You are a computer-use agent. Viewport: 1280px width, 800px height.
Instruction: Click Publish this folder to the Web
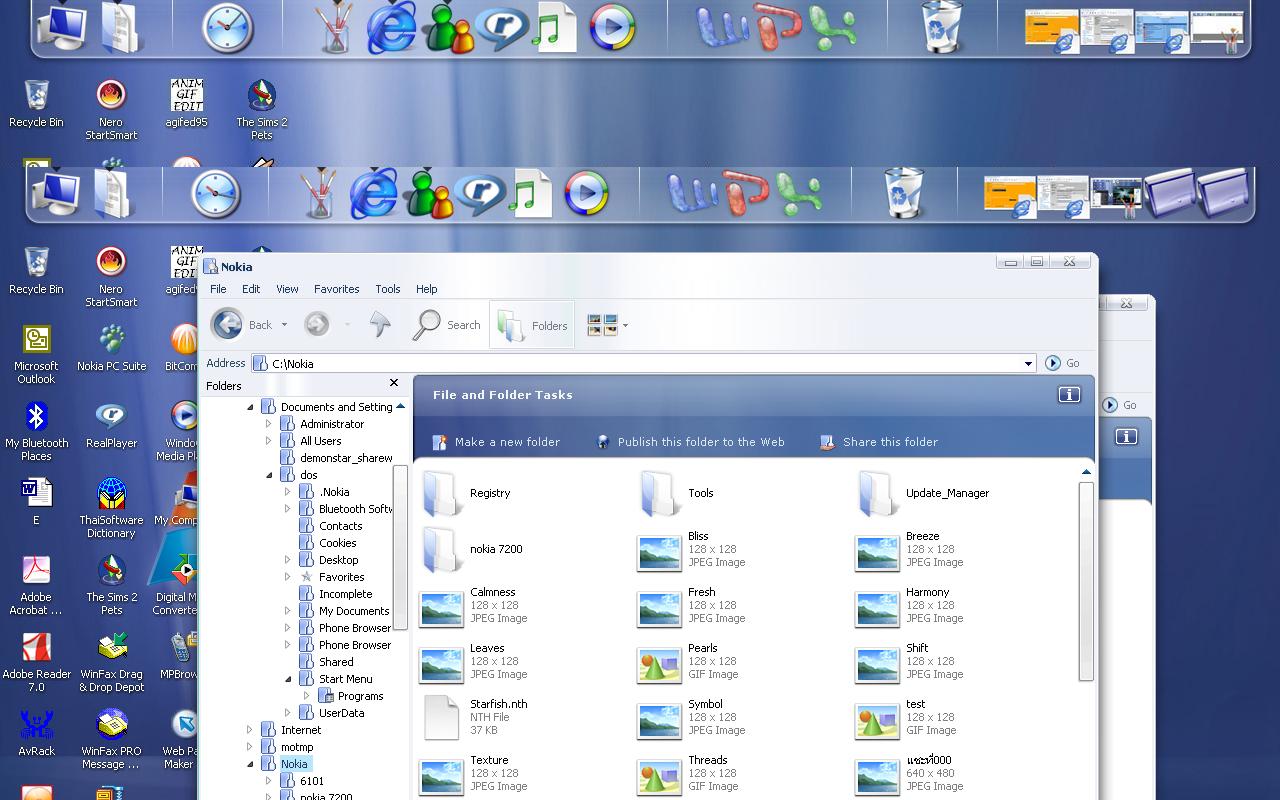690,442
